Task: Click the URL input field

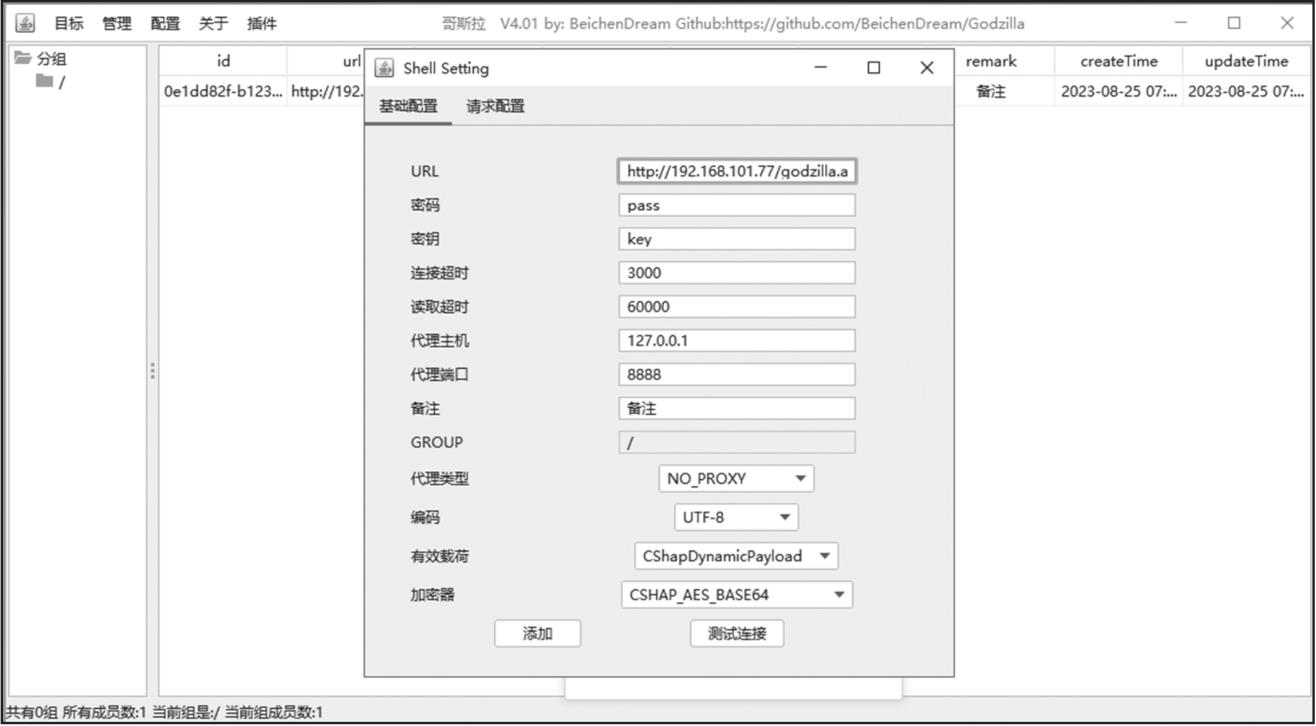Action: point(737,171)
